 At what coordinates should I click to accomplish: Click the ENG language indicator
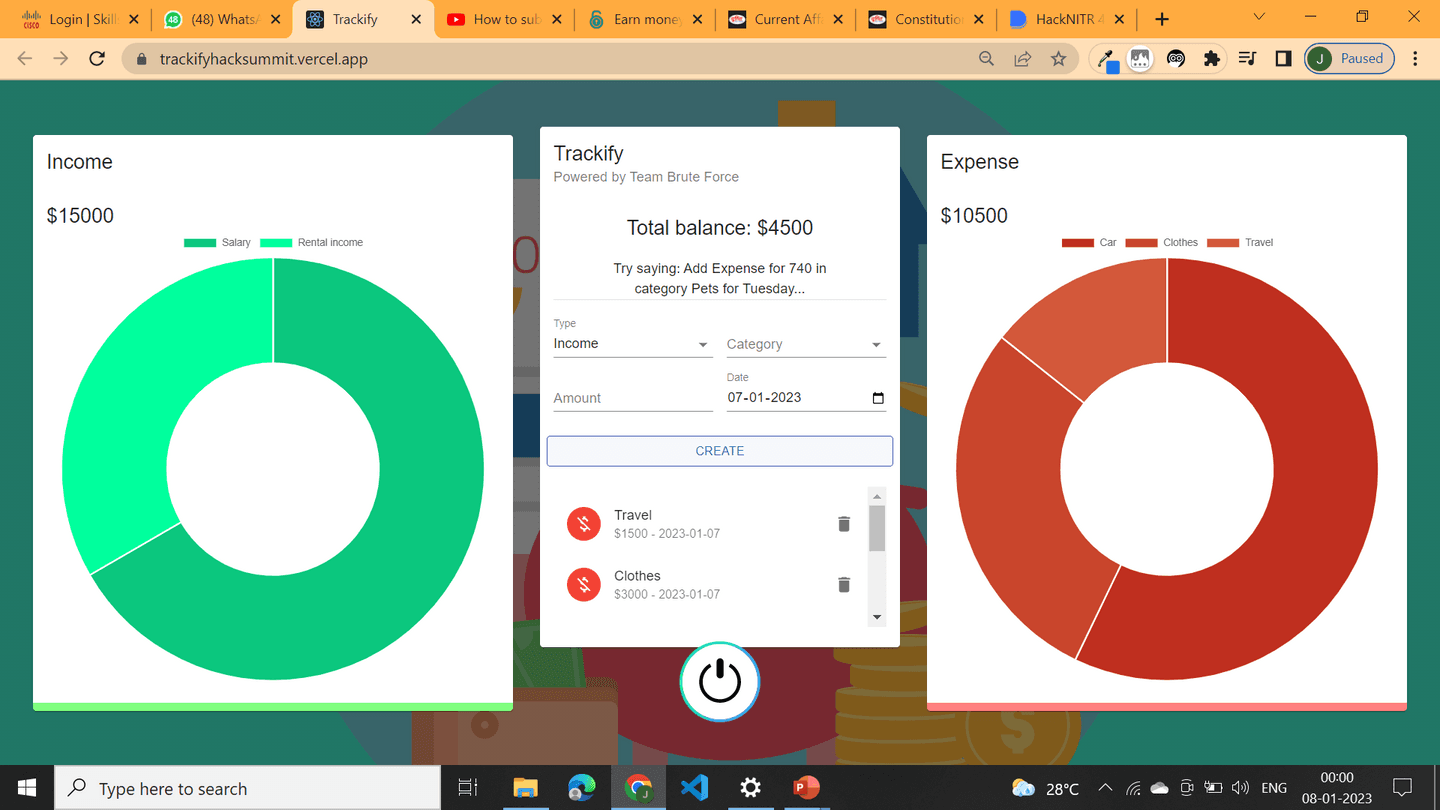pos(1274,788)
